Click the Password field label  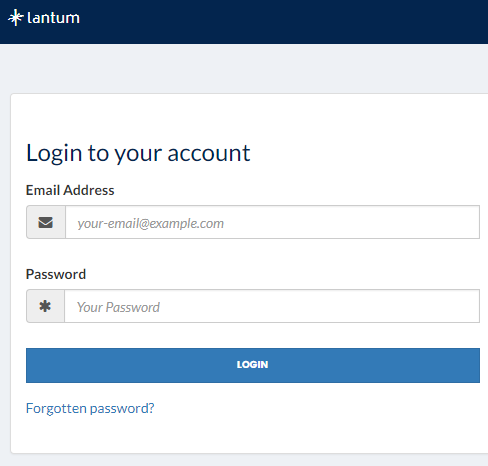[56, 274]
